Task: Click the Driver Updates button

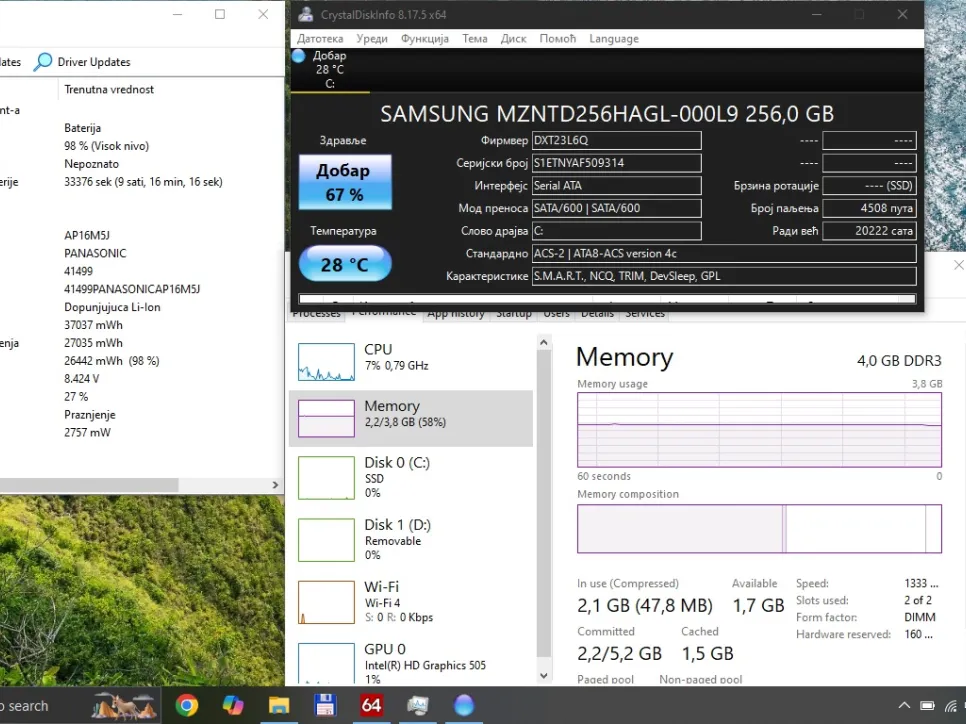Action: [82, 62]
